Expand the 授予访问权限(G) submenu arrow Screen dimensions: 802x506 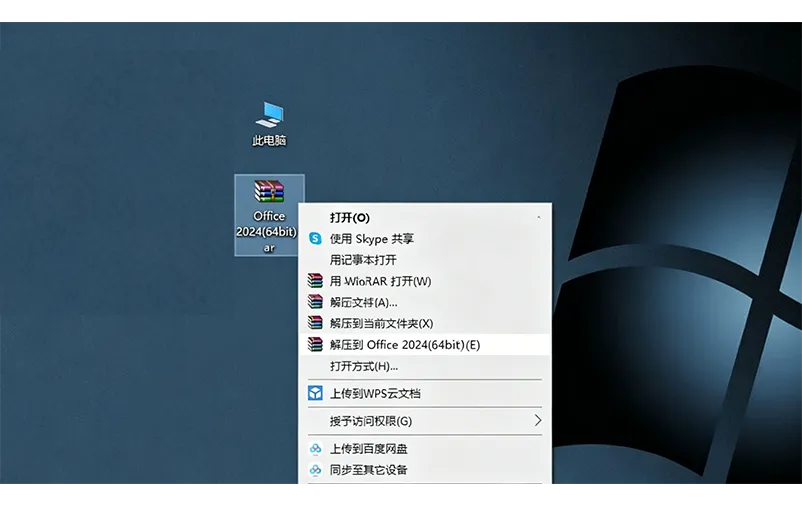point(538,421)
